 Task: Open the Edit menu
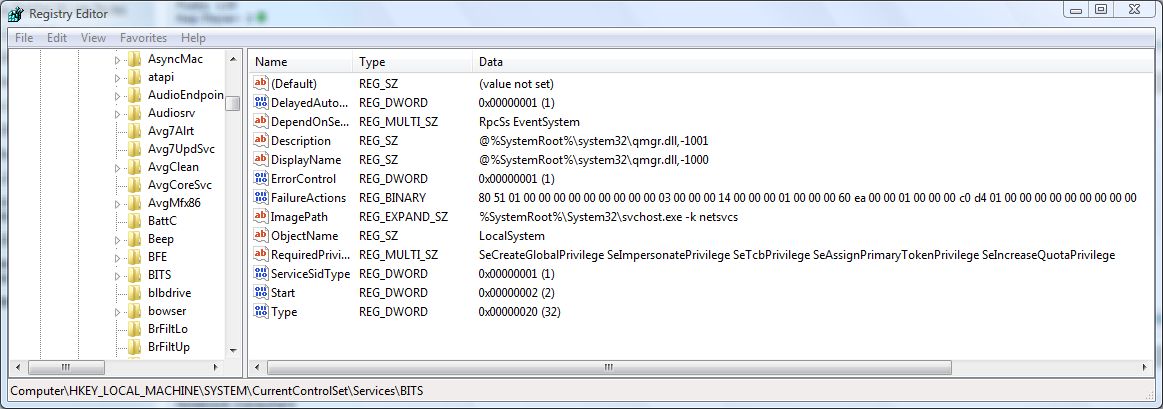coord(57,38)
